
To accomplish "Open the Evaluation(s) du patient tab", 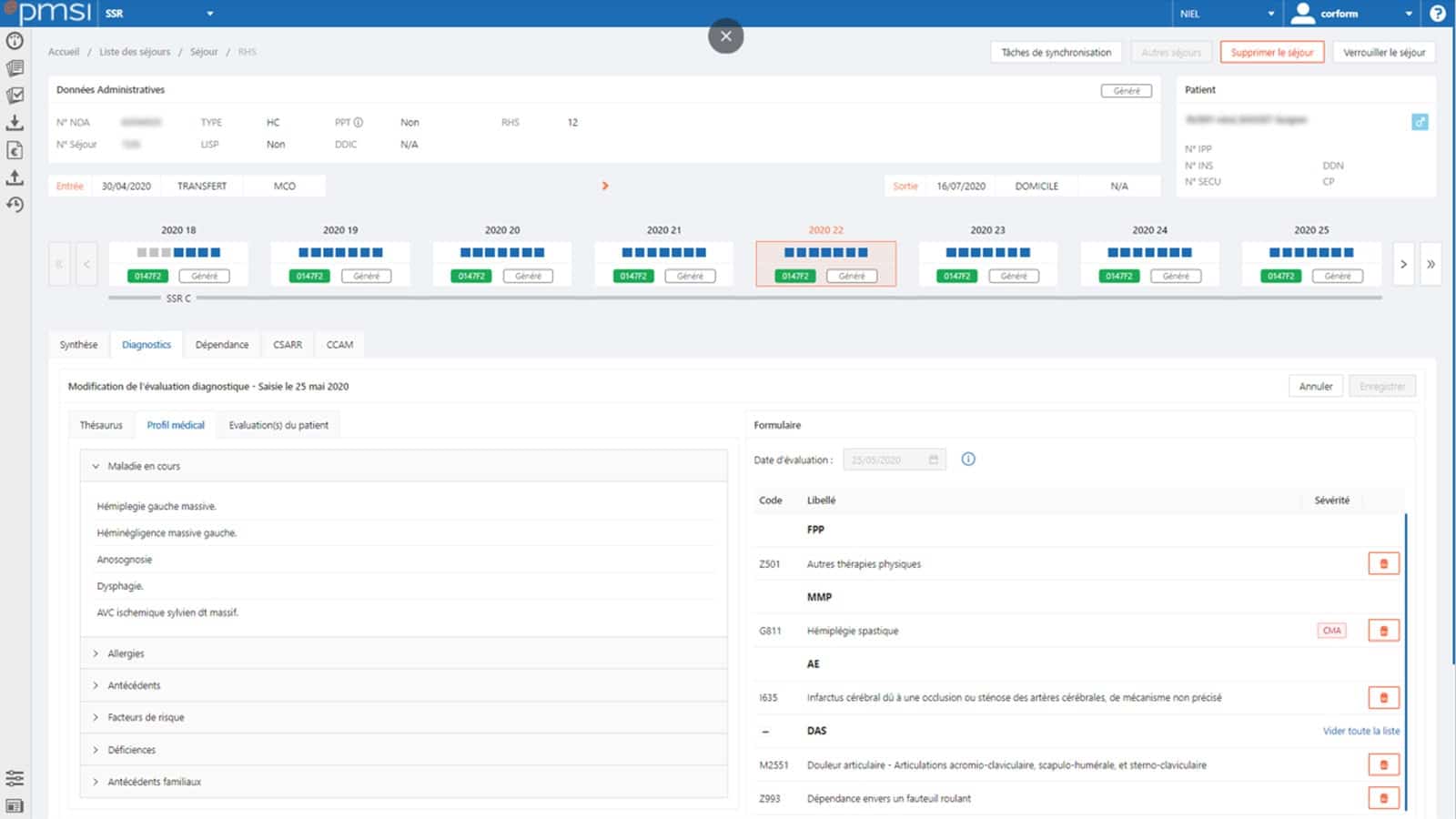I will point(278,425).
